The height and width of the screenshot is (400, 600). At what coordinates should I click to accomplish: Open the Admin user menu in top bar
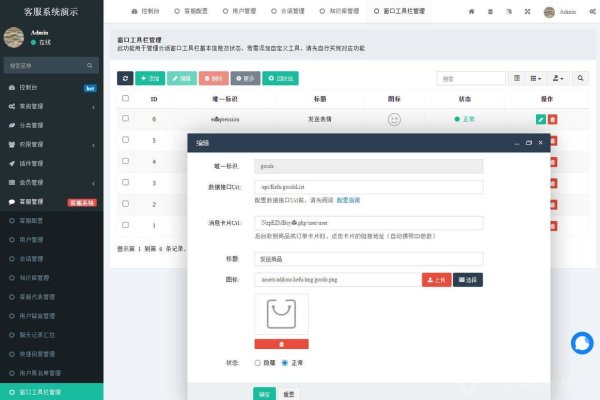(560, 12)
